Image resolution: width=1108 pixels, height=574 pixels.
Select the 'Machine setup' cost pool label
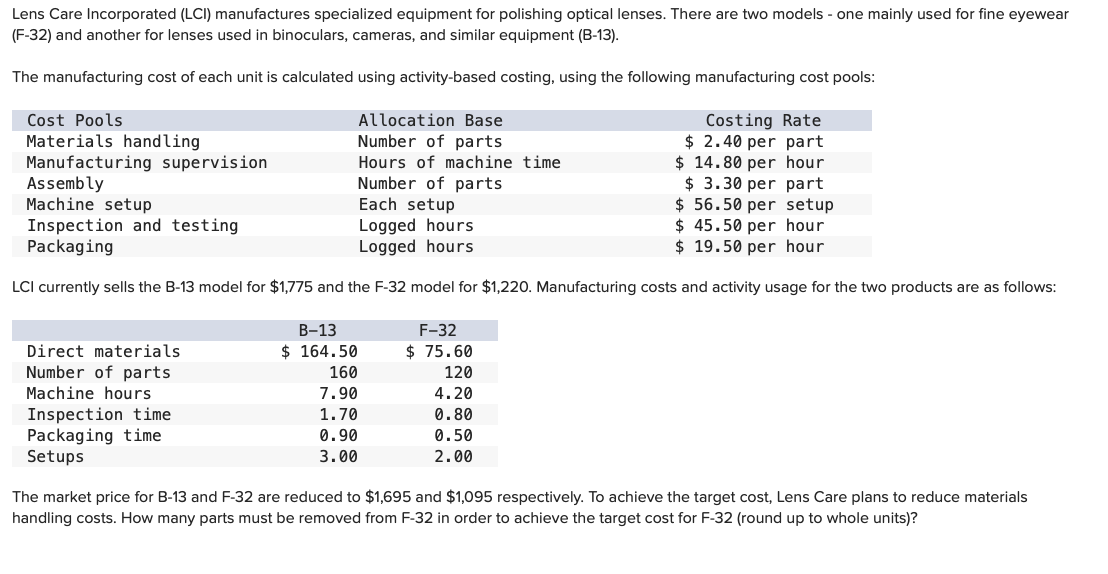[x=89, y=205]
